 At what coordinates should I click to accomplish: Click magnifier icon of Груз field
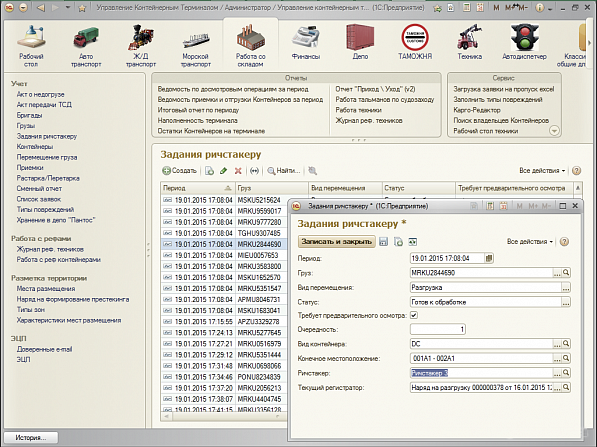566,273
